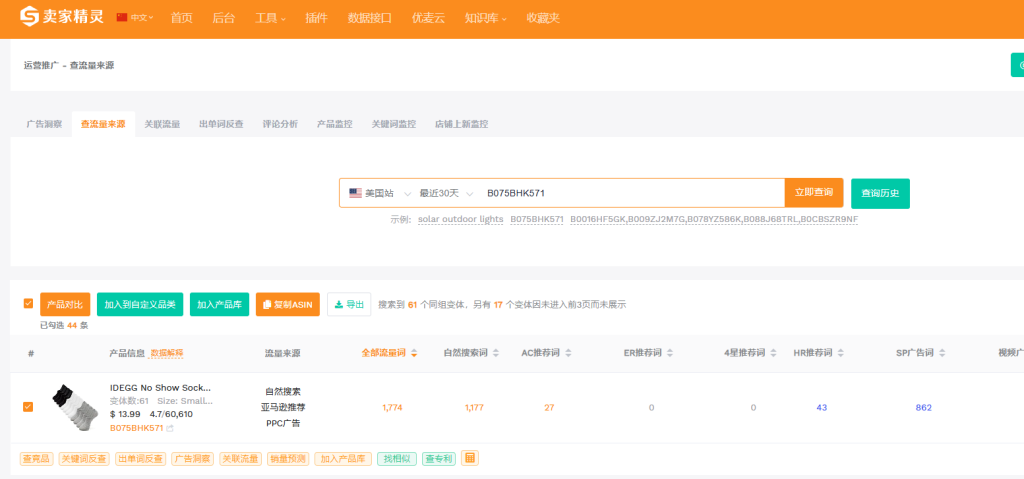Viewport: 1024px width, 479px height.
Task: Sort by AC推荐词 column sort arrows
Action: 569,353
